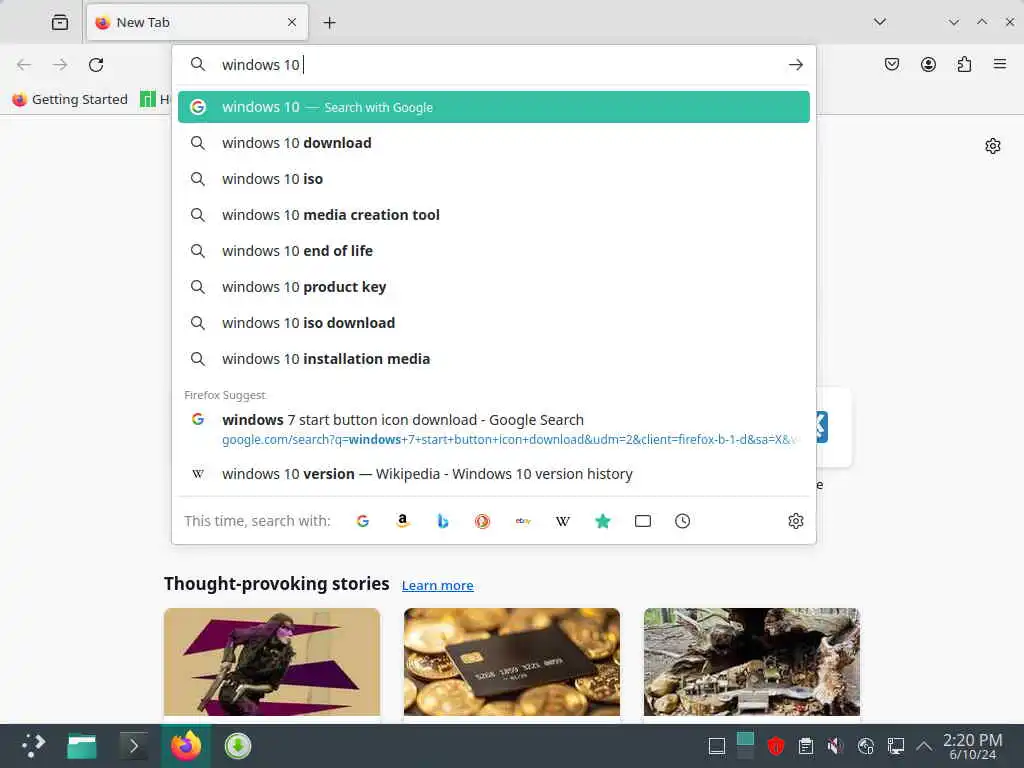Go forward to next page
This screenshot has height=768, width=1024.
pyautogui.click(x=60, y=65)
